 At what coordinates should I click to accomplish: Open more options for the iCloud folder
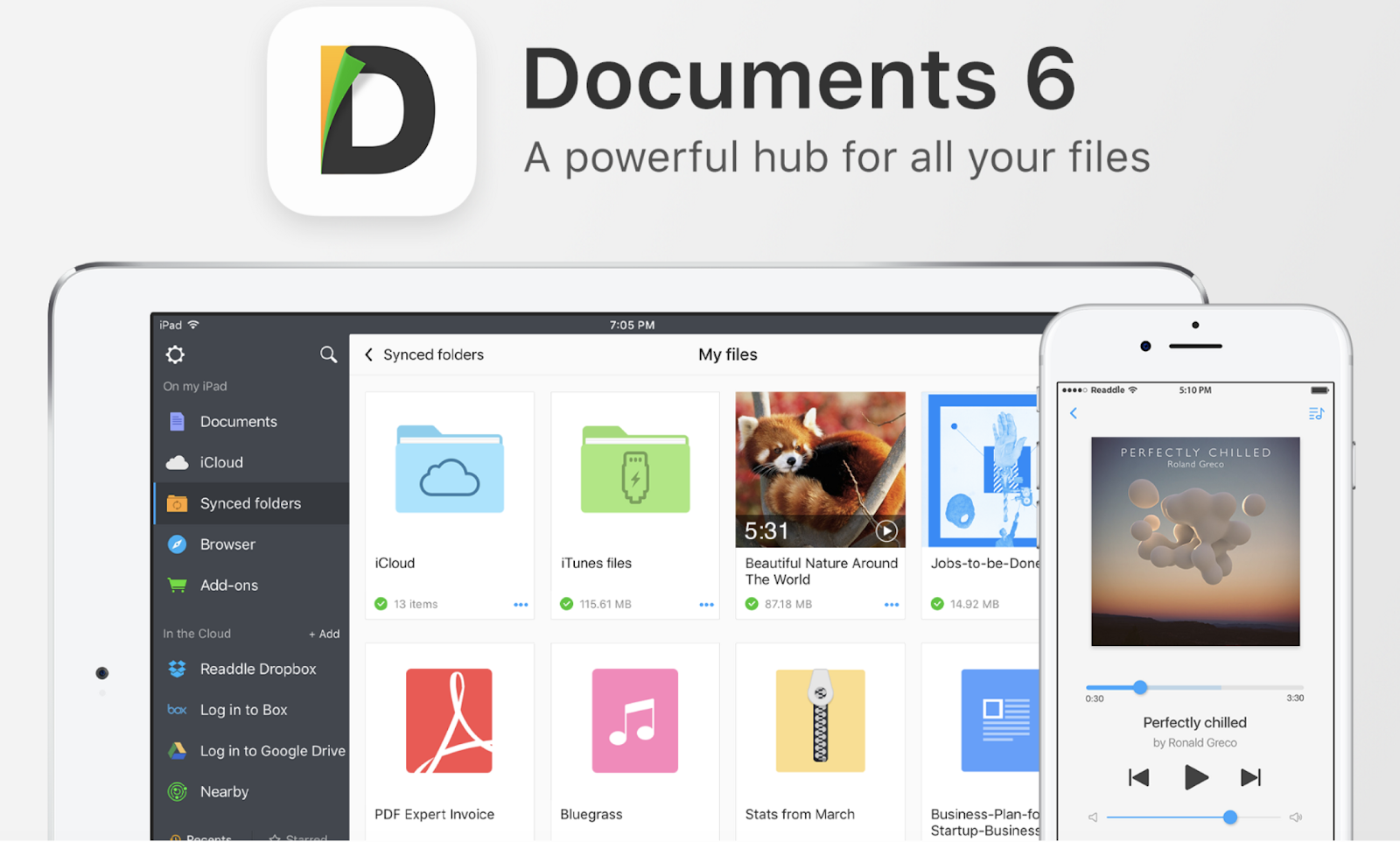tap(521, 605)
